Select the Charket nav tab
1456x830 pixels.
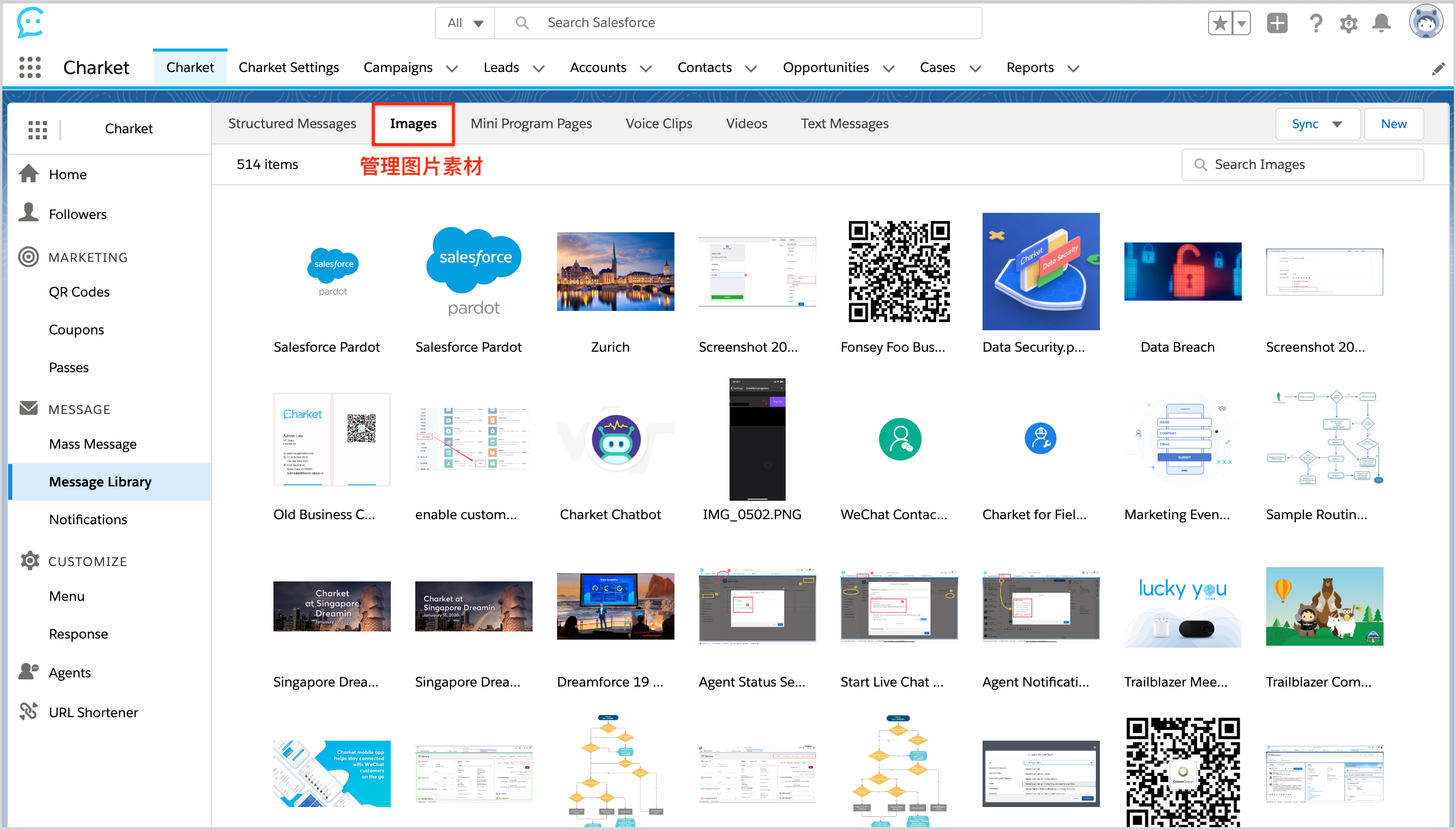[190, 67]
